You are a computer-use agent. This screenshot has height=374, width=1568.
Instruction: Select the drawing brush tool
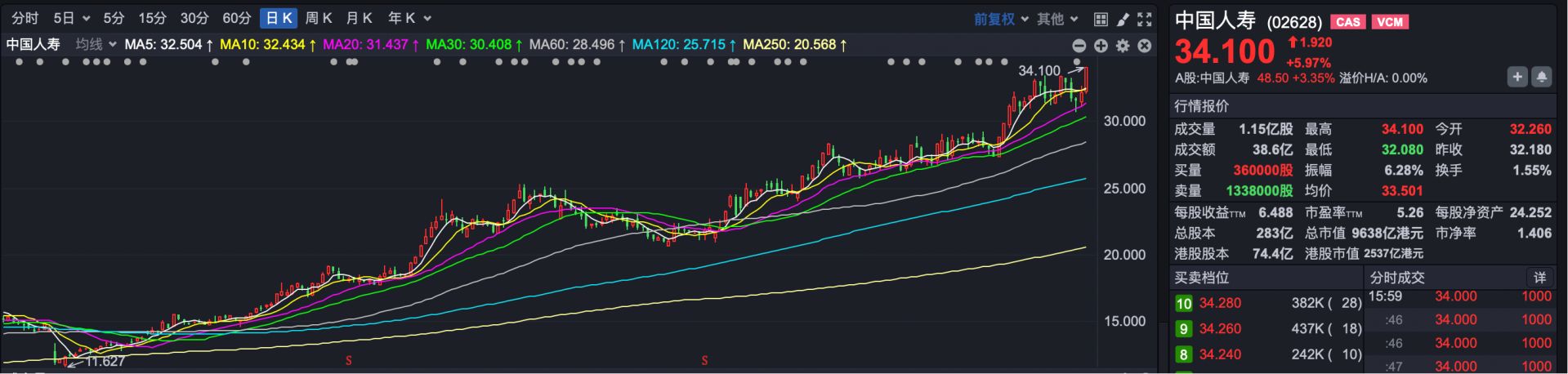point(1123,19)
